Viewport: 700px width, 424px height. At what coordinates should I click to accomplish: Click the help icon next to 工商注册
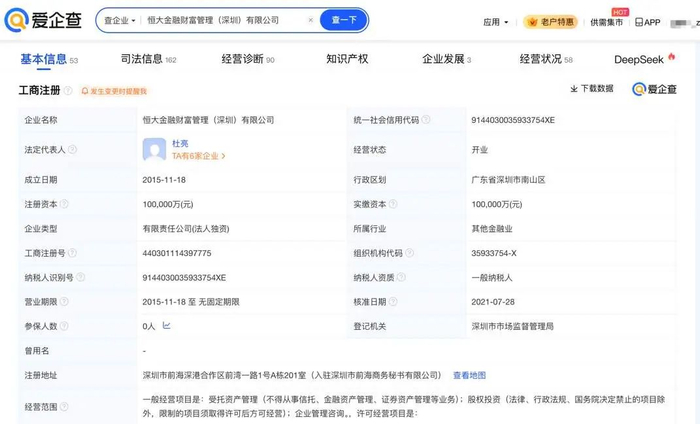click(68, 91)
